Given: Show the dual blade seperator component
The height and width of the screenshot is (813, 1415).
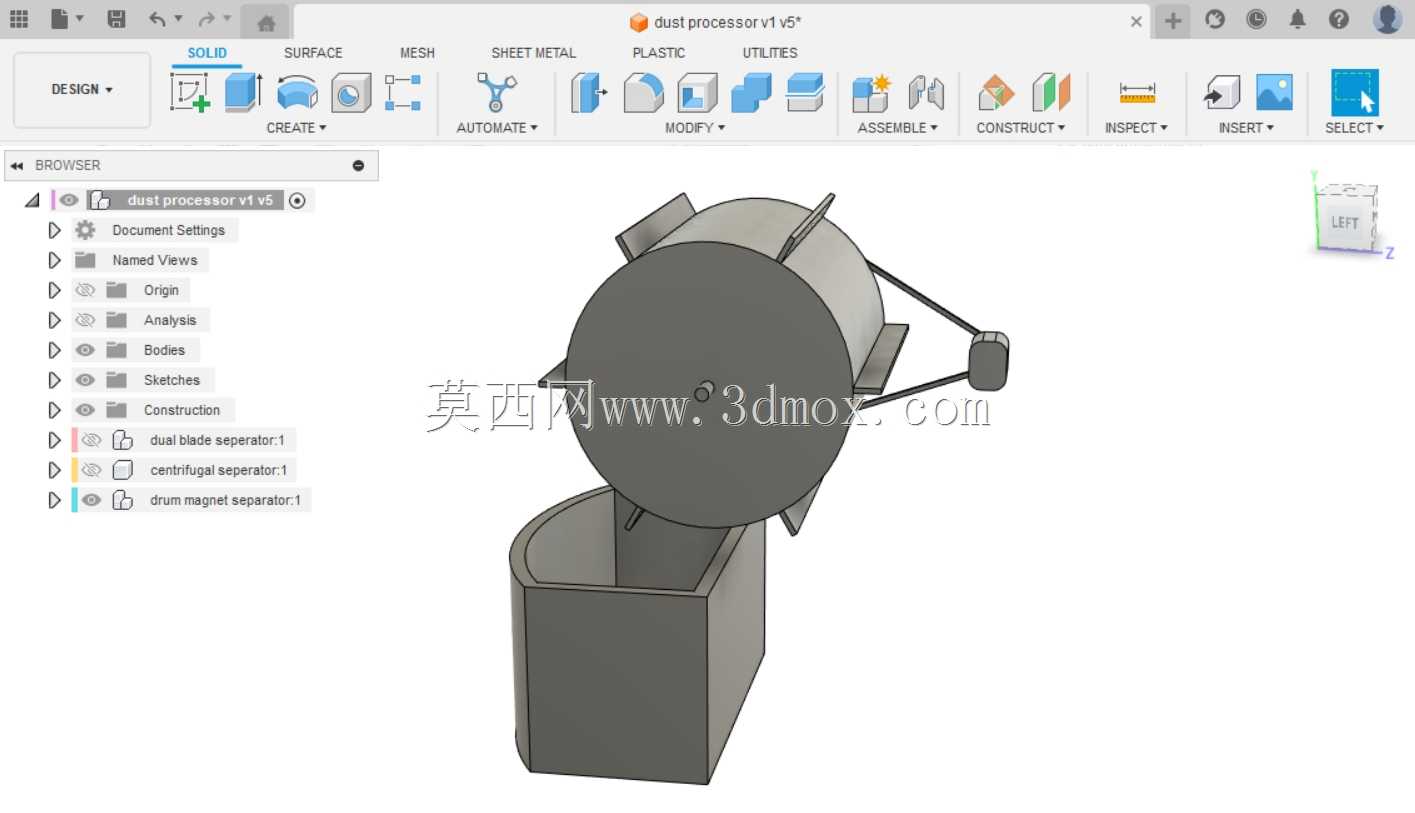Looking at the screenshot, I should [x=92, y=440].
